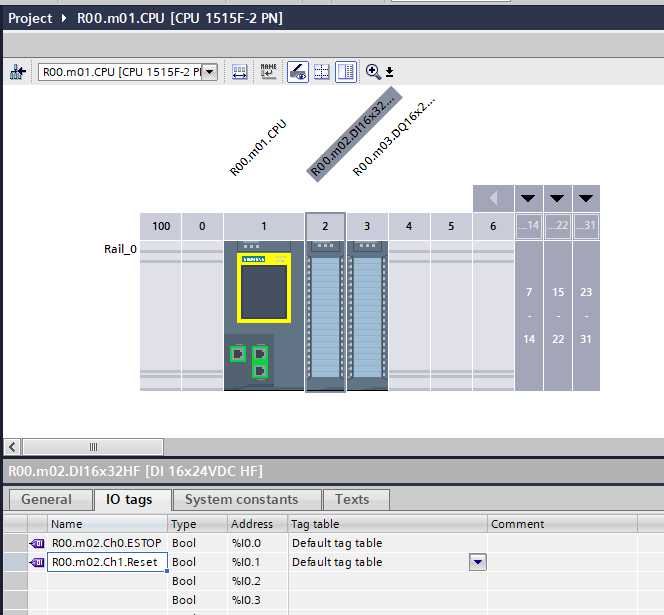Click slot 5 header on the rail
This screenshot has width=664, height=615.
(451, 226)
